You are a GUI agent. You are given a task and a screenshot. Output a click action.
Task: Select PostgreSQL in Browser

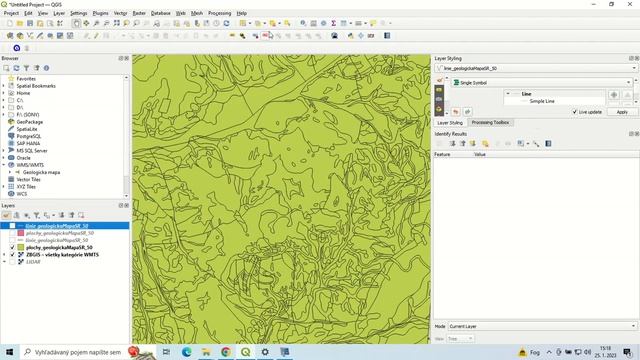pos(29,136)
